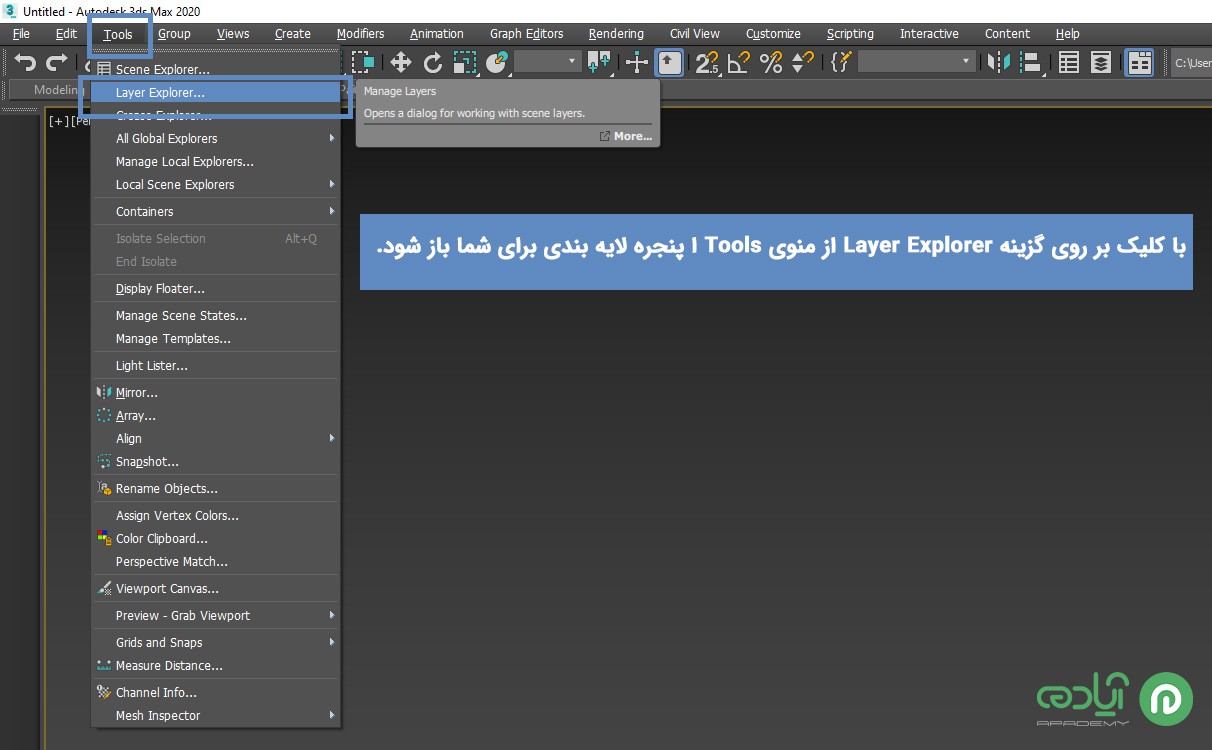The height and width of the screenshot is (750, 1212).
Task: Toggle Keyboard Shortcut Override button
Action: (x=670, y=63)
